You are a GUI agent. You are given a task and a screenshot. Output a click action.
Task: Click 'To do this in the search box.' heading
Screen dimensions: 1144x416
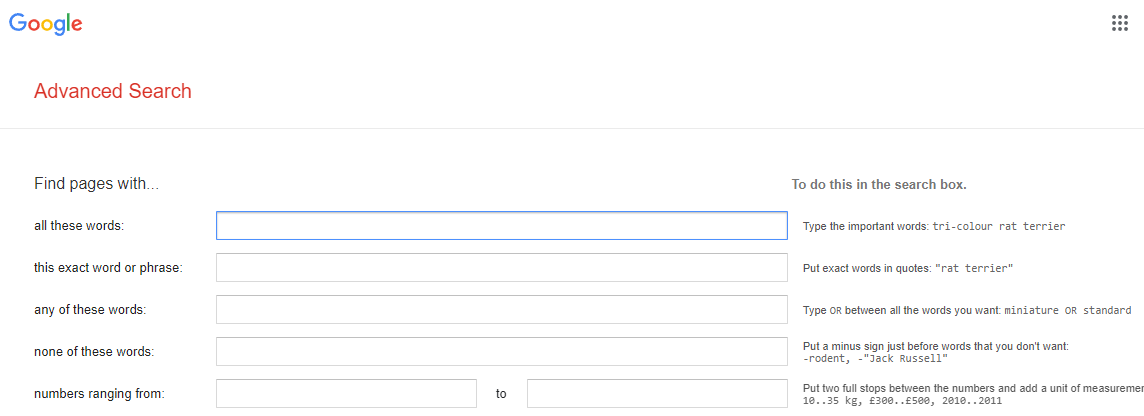point(879,185)
